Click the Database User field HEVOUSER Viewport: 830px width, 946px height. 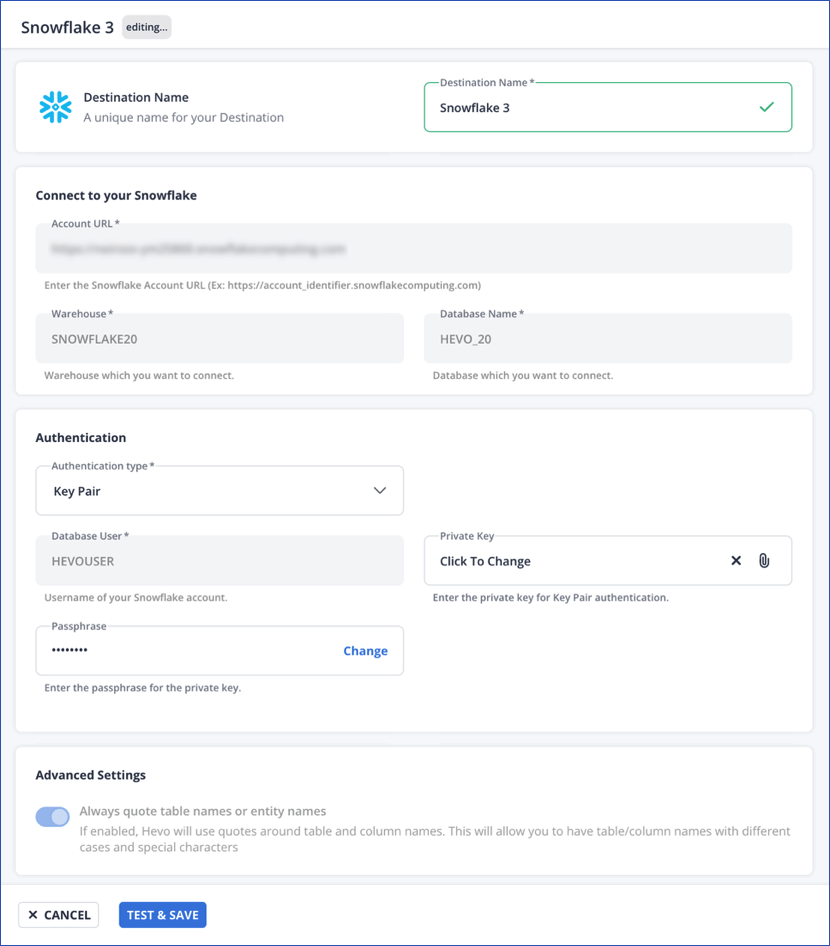220,560
